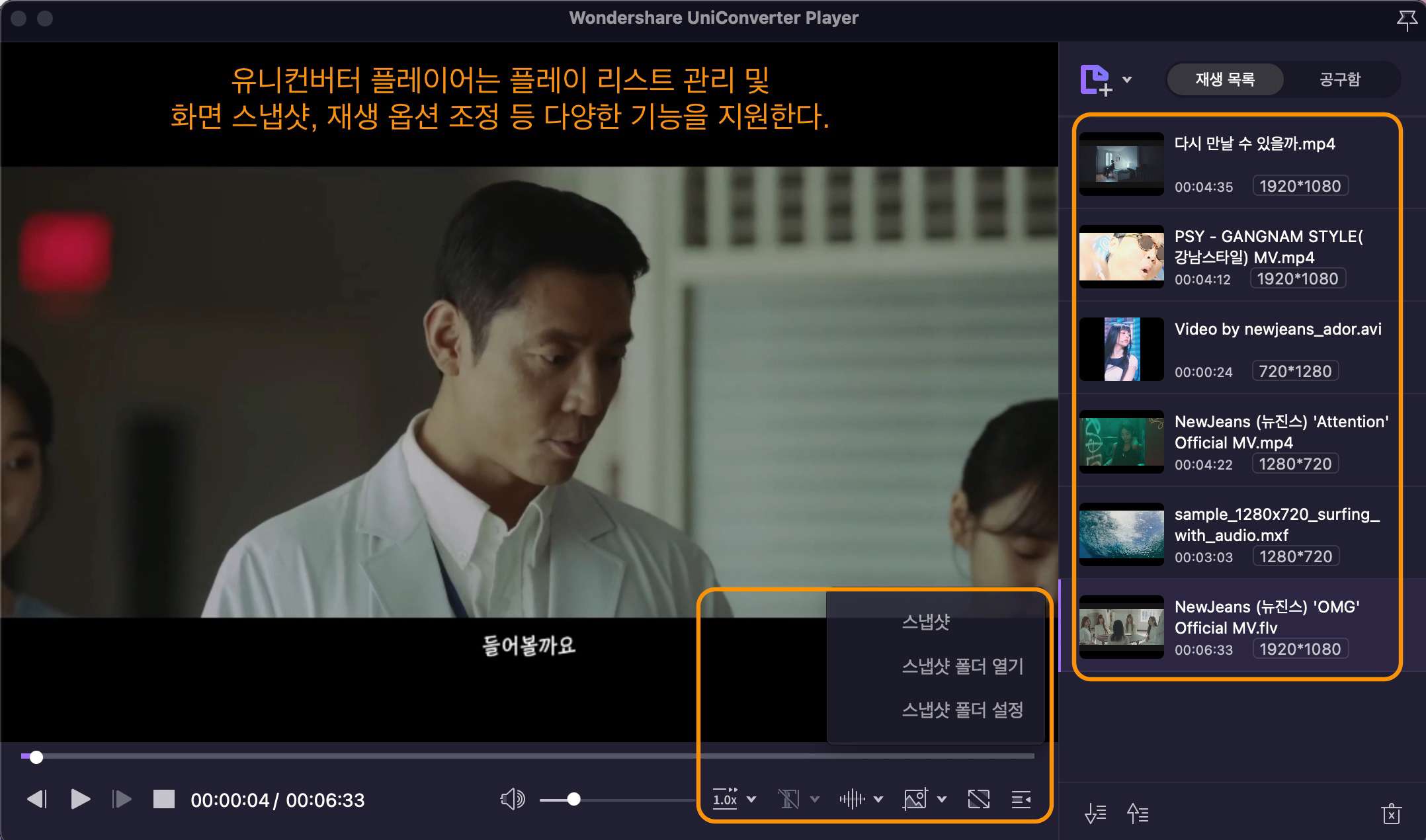Viewport: 1426px width, 840px height.
Task: Expand the audio track dropdown arrow
Action: coord(878,799)
